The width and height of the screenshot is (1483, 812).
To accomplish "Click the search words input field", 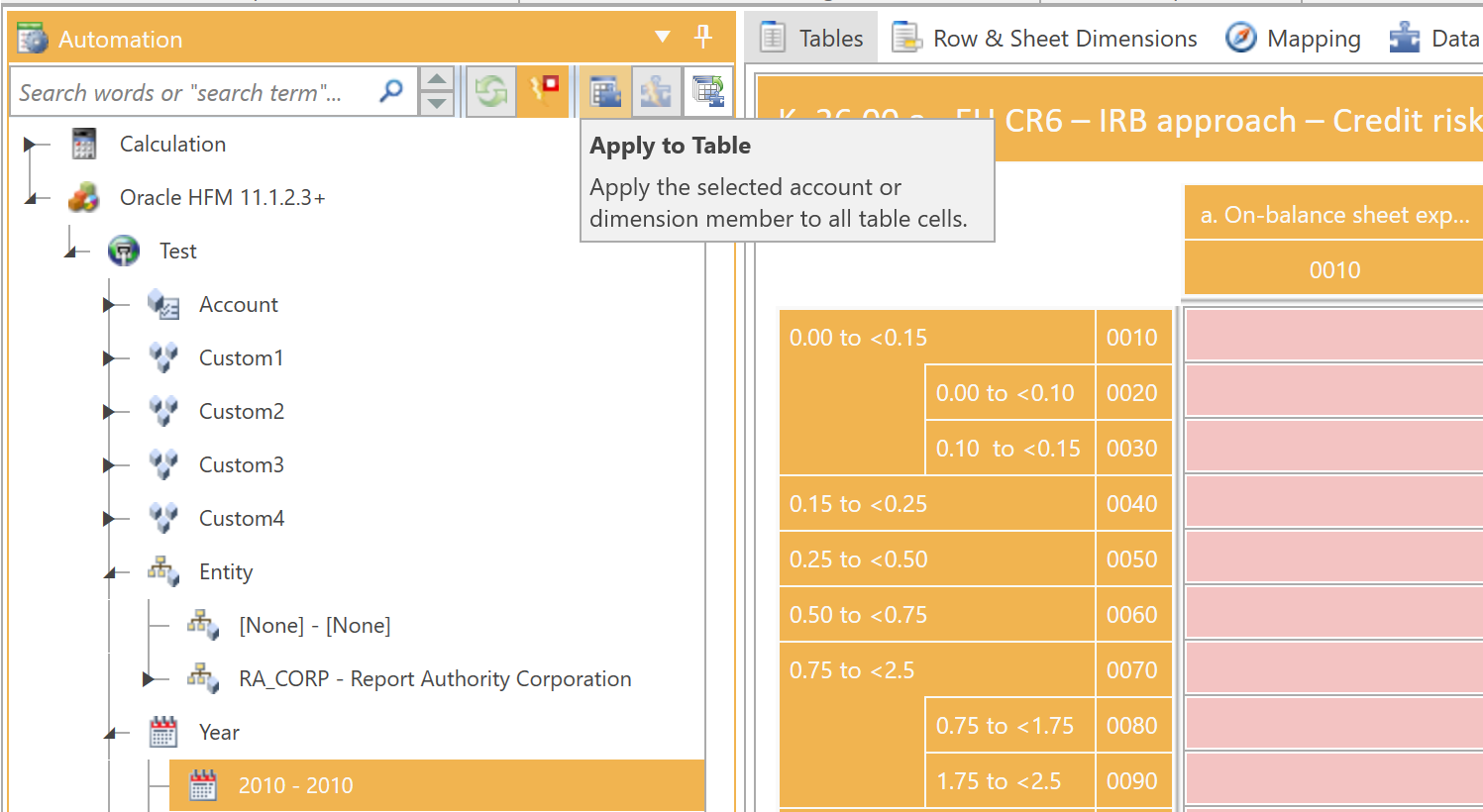I will pos(193,93).
